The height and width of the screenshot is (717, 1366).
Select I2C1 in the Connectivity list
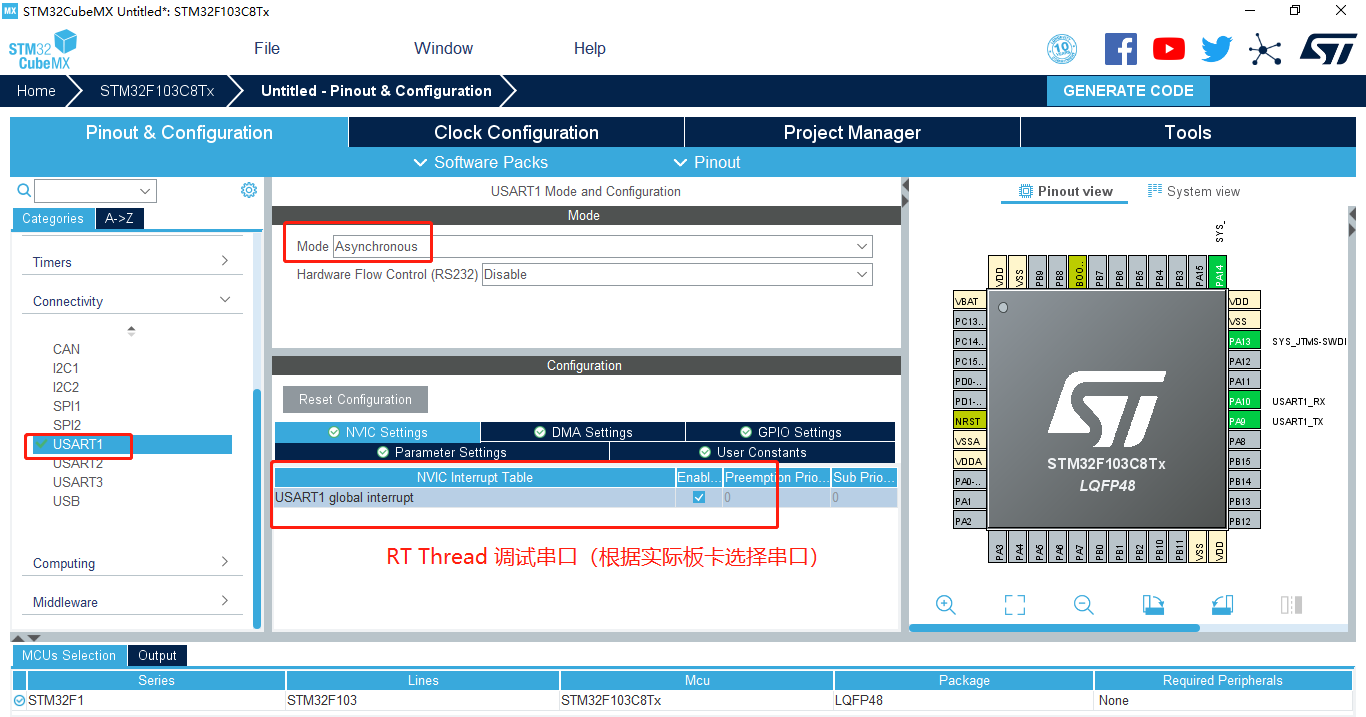66,368
